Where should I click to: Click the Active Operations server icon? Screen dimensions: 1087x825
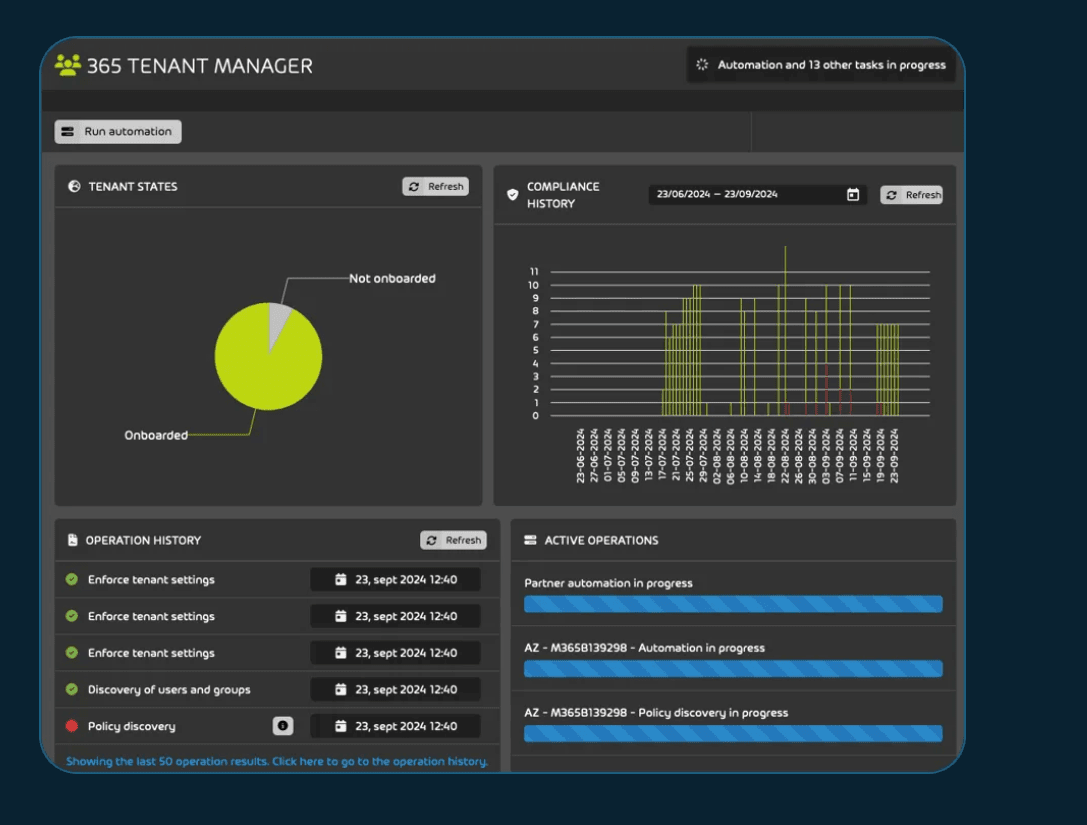coord(530,540)
